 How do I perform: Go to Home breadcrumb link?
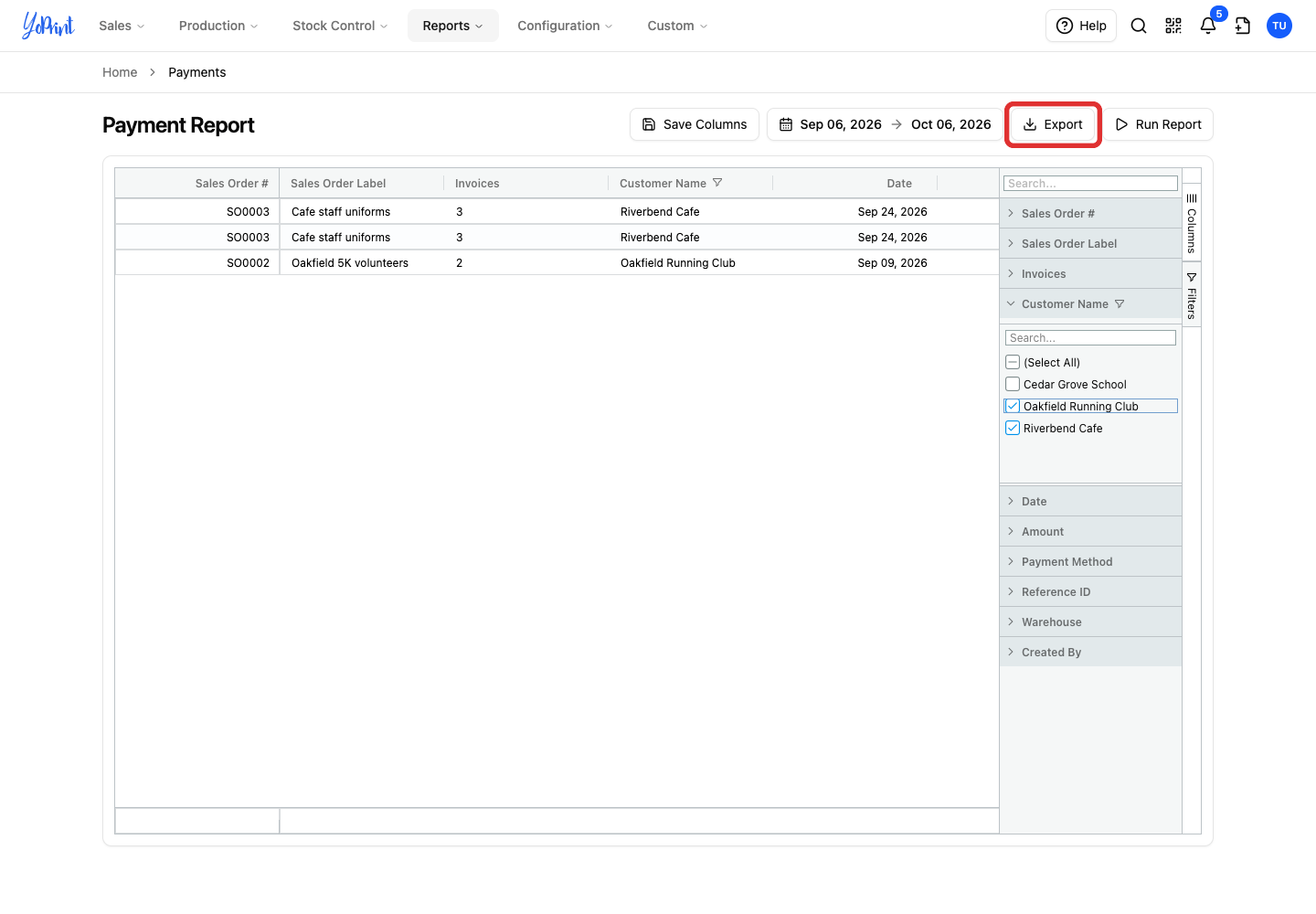(120, 72)
